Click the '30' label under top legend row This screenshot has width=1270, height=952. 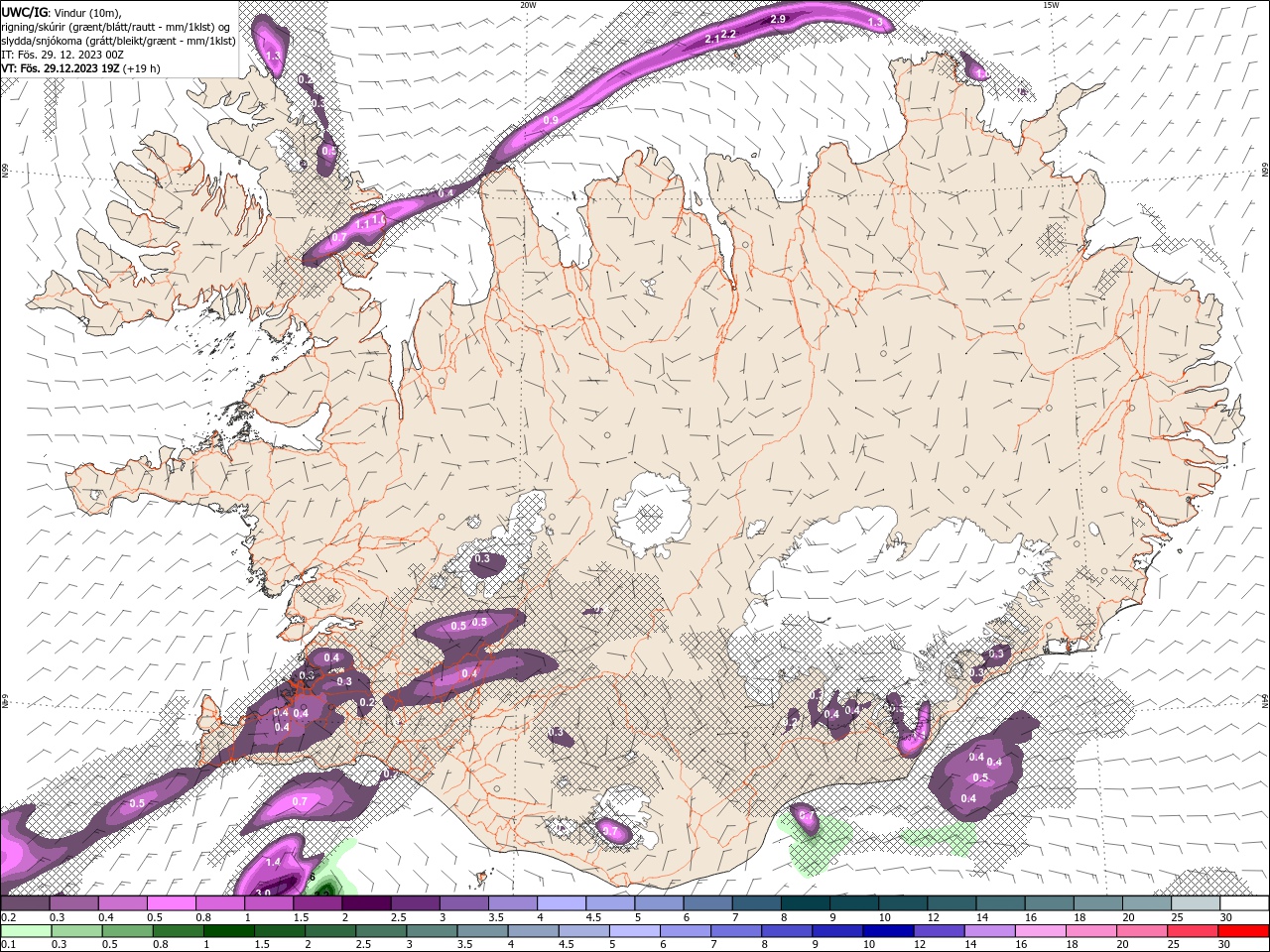coord(1226,917)
